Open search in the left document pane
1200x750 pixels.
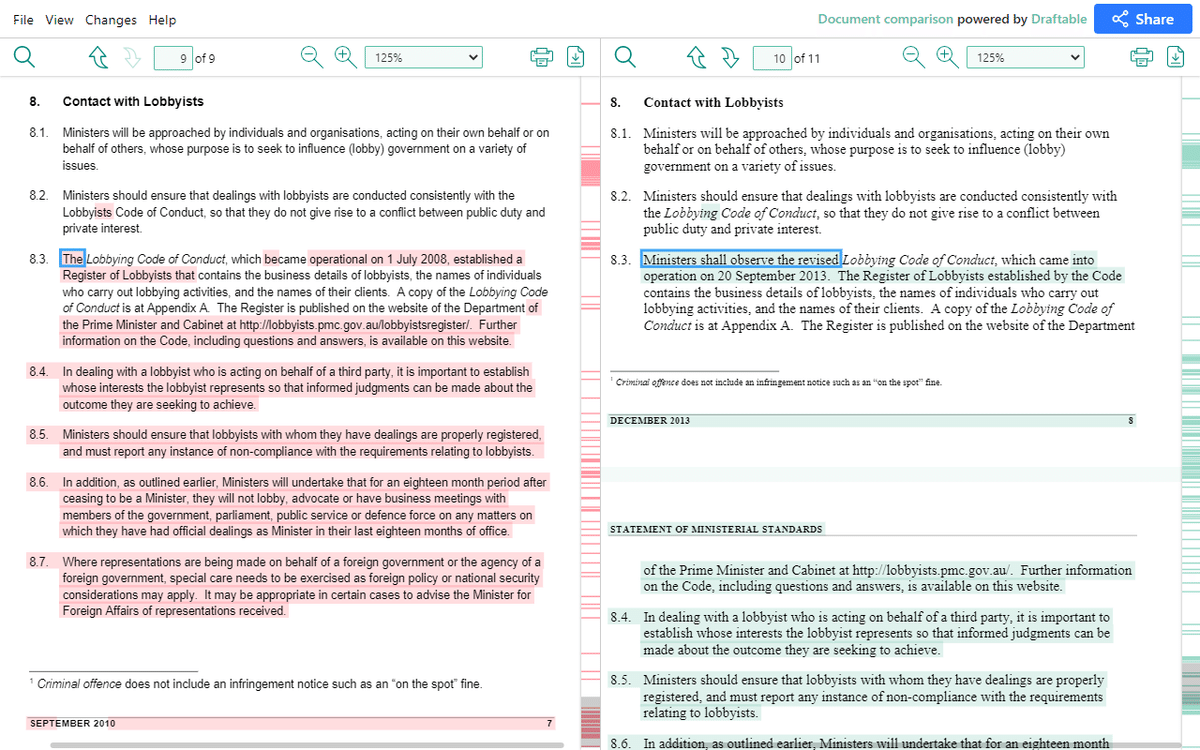[x=22, y=57]
